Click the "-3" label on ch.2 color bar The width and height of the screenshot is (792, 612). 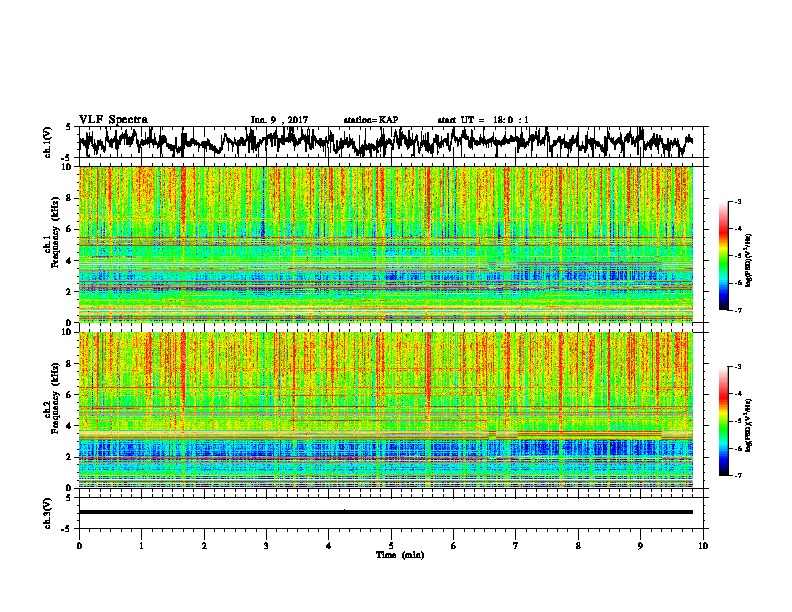click(x=738, y=367)
